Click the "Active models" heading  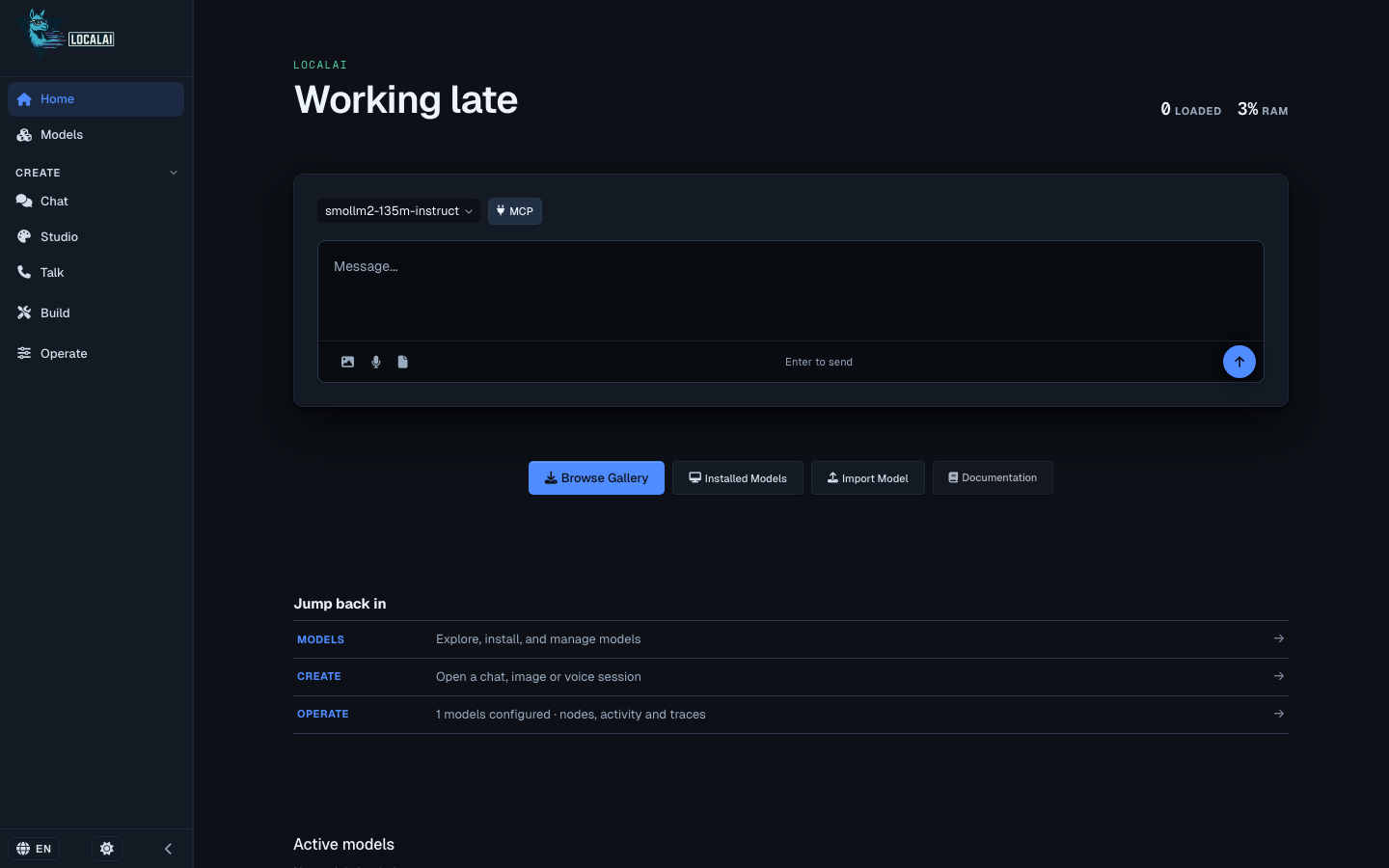pos(343,845)
